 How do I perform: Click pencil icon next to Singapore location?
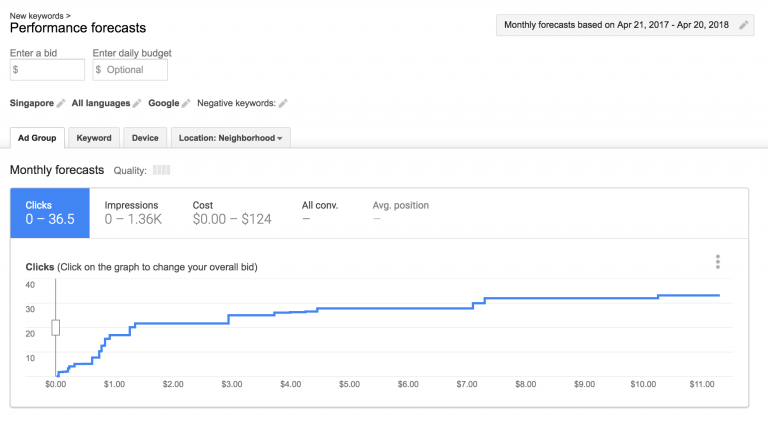(x=61, y=103)
